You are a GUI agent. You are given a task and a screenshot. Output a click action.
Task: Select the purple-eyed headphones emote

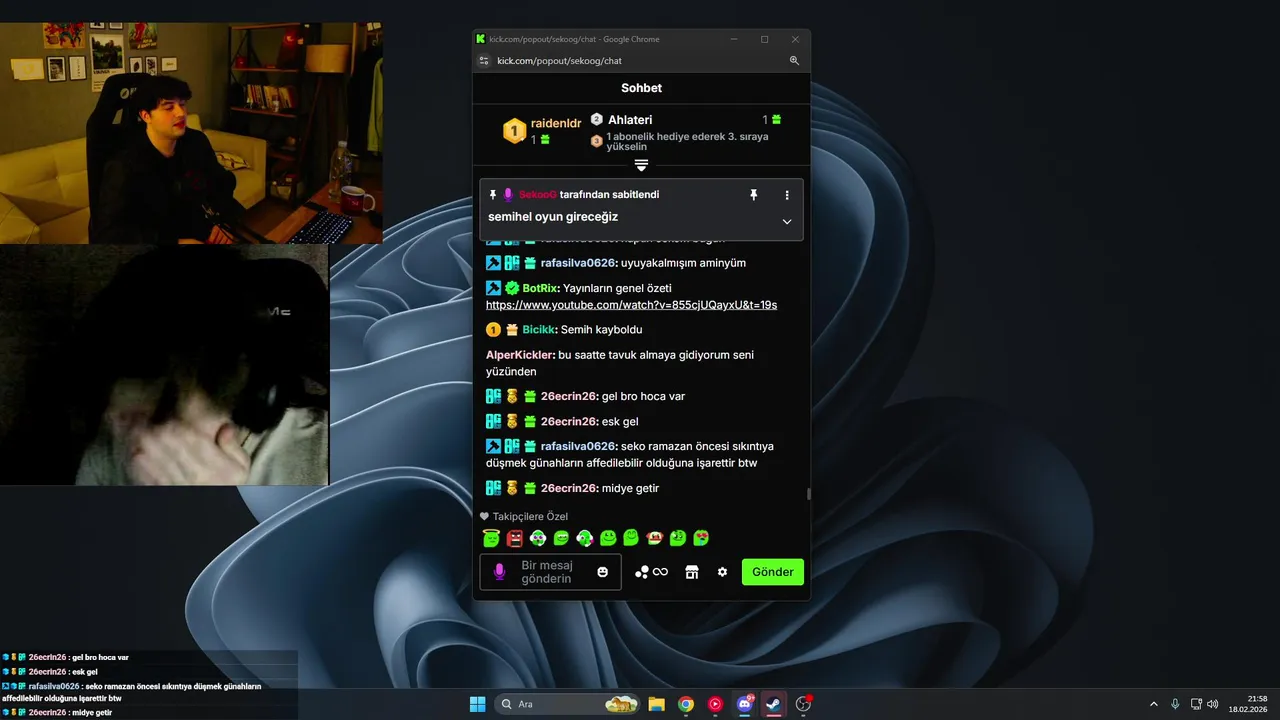tap(538, 538)
